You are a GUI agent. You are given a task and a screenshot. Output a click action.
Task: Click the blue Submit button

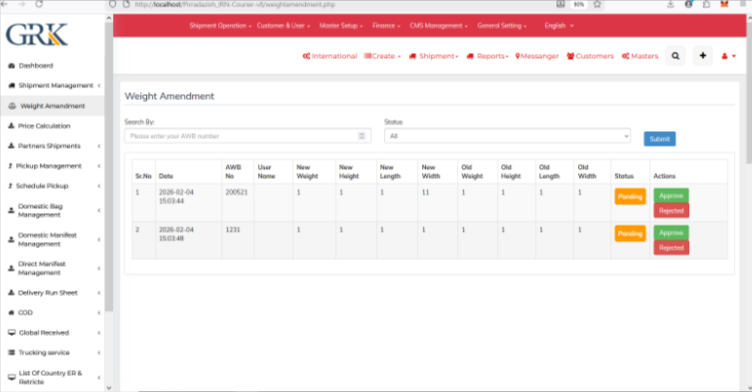coord(659,139)
